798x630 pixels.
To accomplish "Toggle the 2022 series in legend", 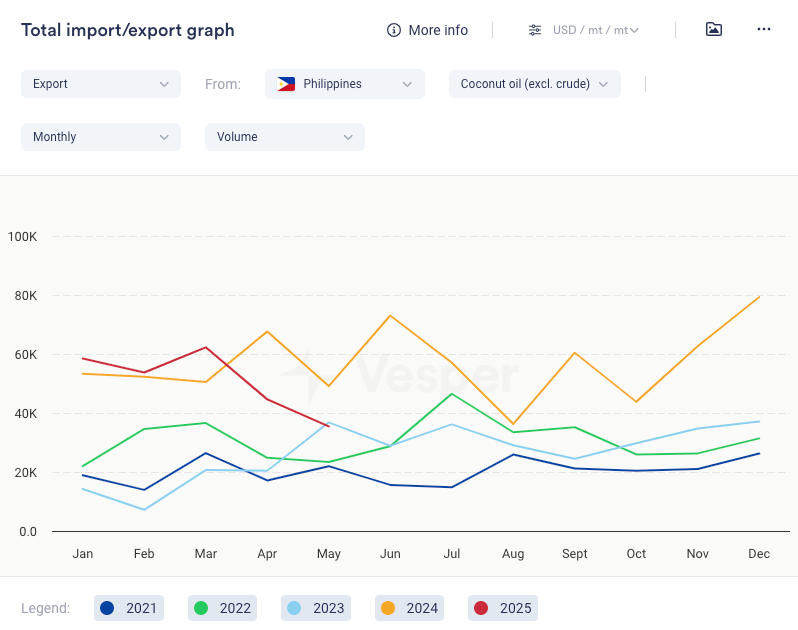I will 222,608.
